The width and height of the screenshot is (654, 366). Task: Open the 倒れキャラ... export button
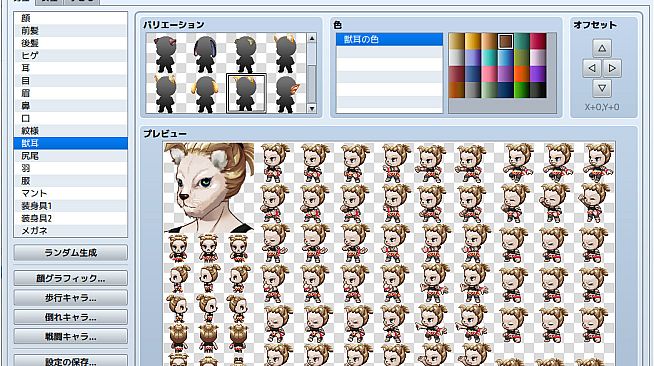pos(70,317)
